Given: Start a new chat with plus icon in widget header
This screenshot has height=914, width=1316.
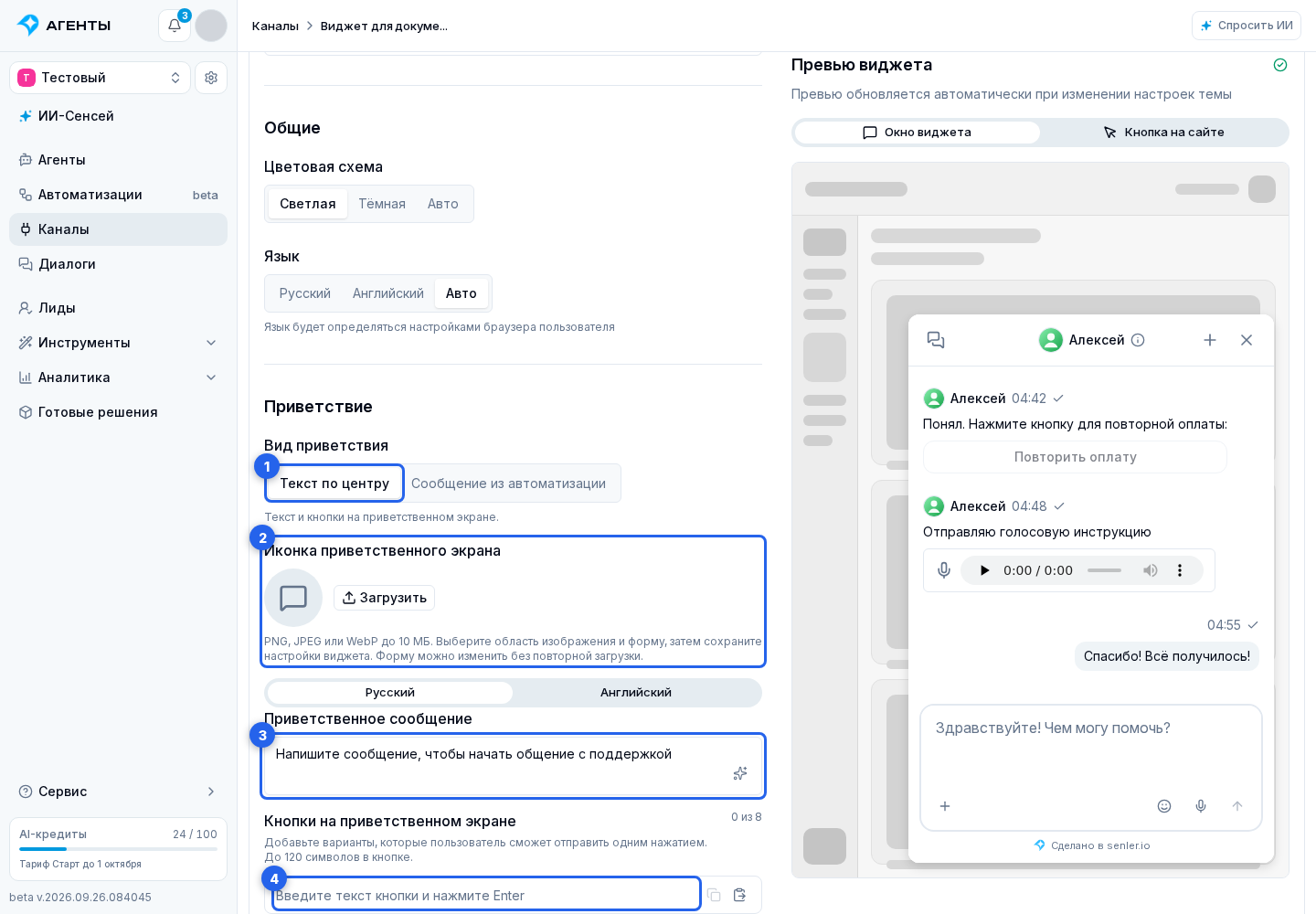Looking at the screenshot, I should tap(1210, 340).
